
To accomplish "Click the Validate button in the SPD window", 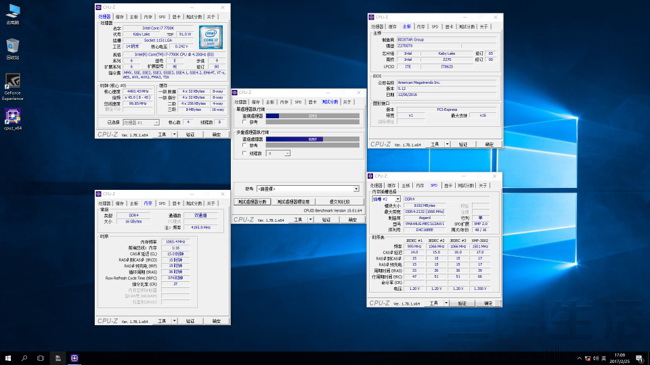I will (x=462, y=303).
